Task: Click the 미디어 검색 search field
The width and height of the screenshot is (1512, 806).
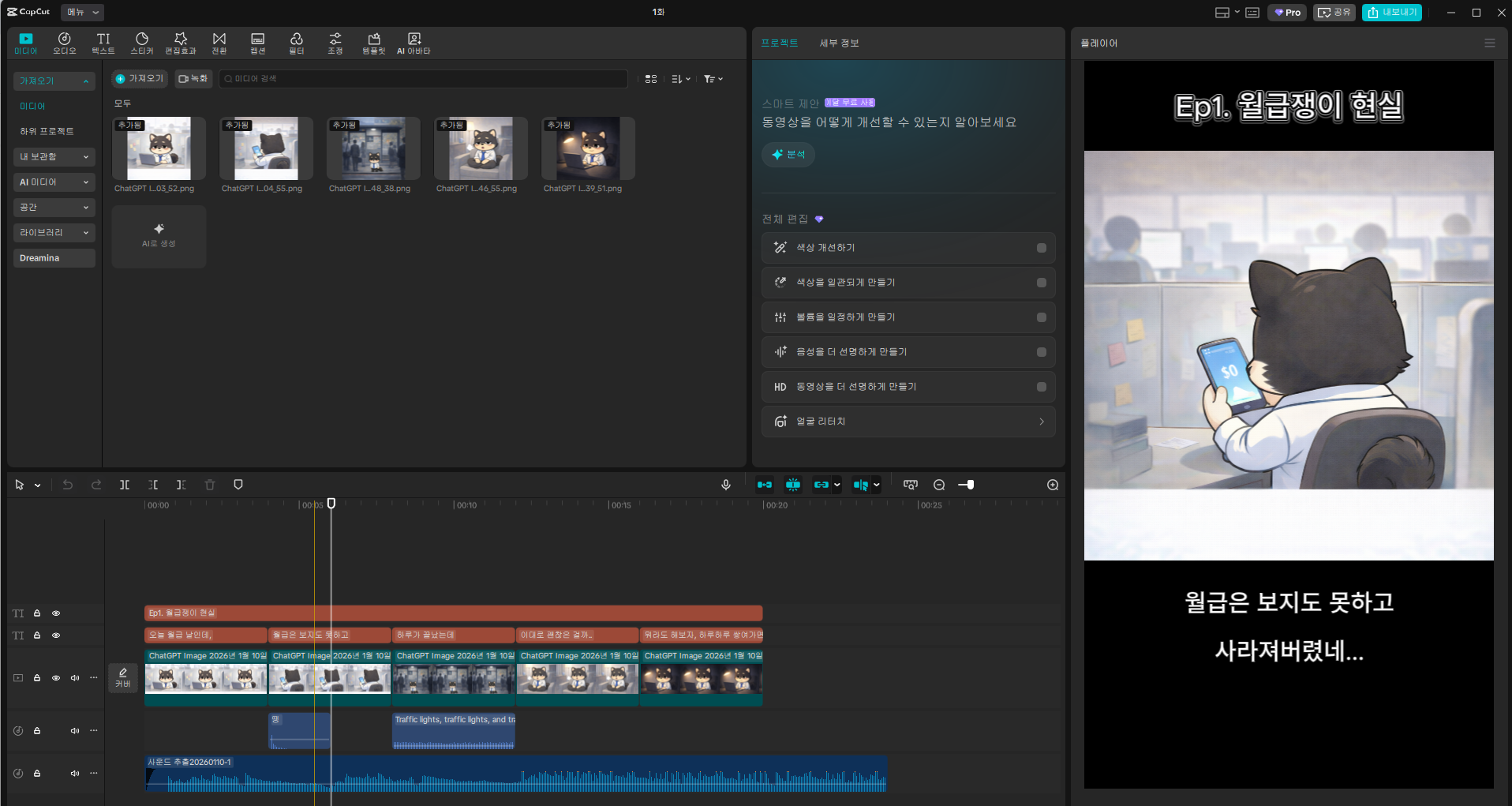Action: pyautogui.click(x=424, y=79)
